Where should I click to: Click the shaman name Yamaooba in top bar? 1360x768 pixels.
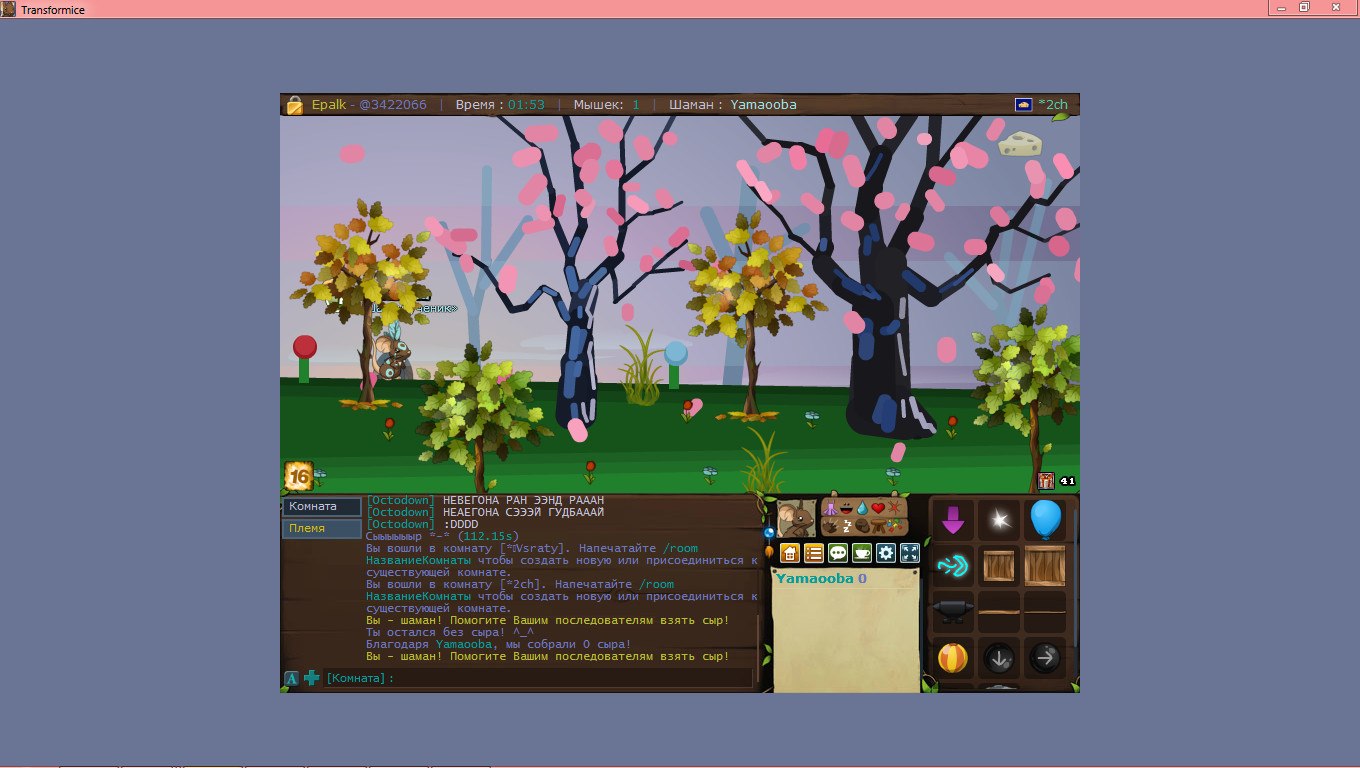(763, 104)
